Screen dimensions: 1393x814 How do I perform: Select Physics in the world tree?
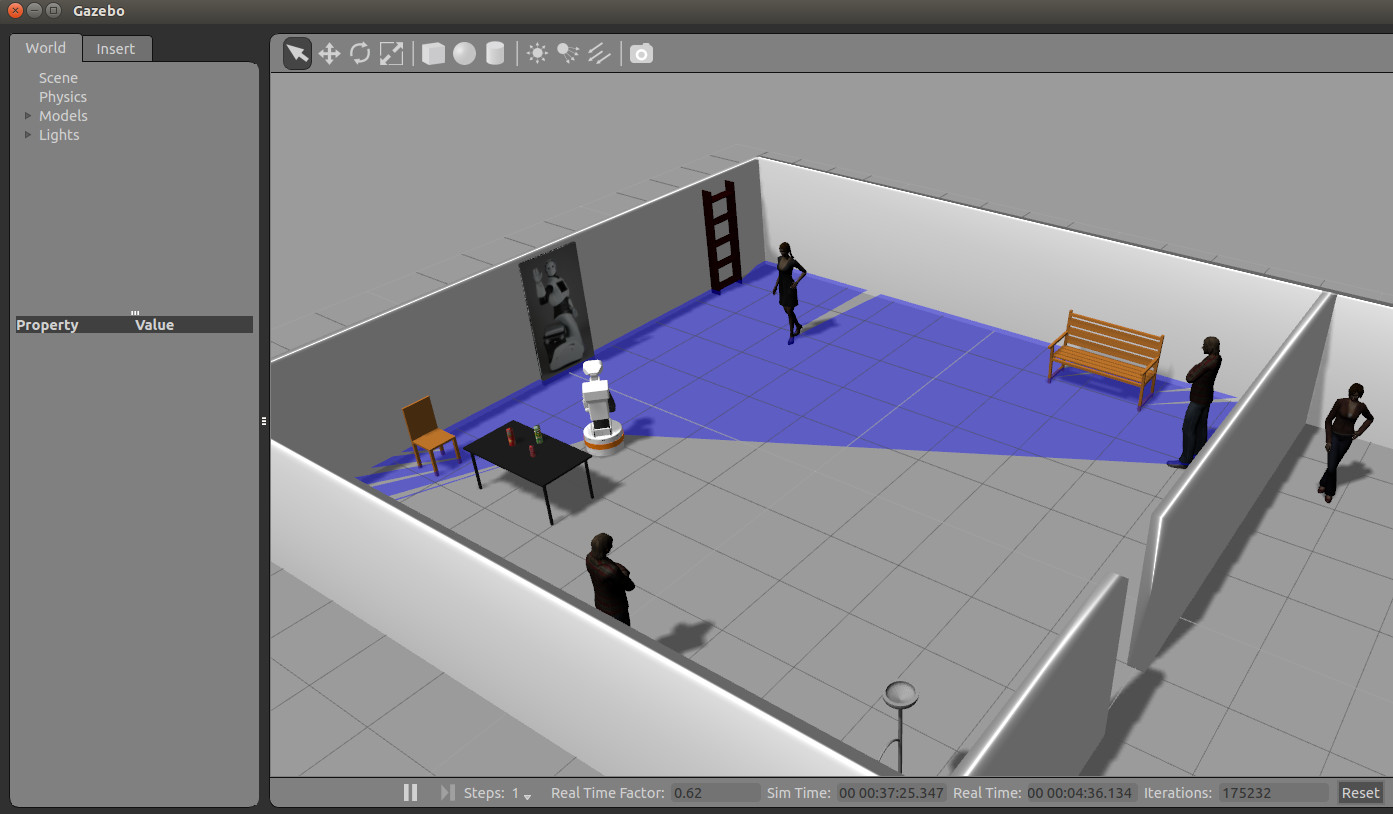click(x=62, y=97)
